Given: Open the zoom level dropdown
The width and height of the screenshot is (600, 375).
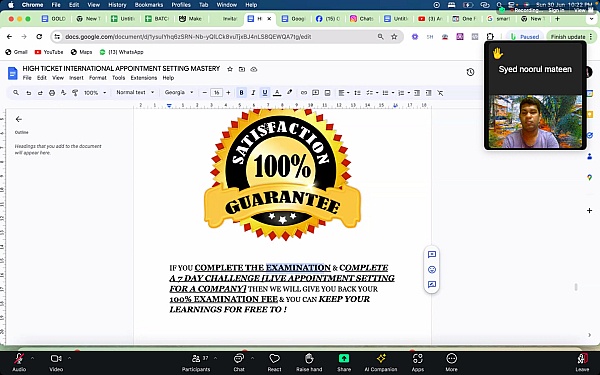Looking at the screenshot, I should (95, 93).
